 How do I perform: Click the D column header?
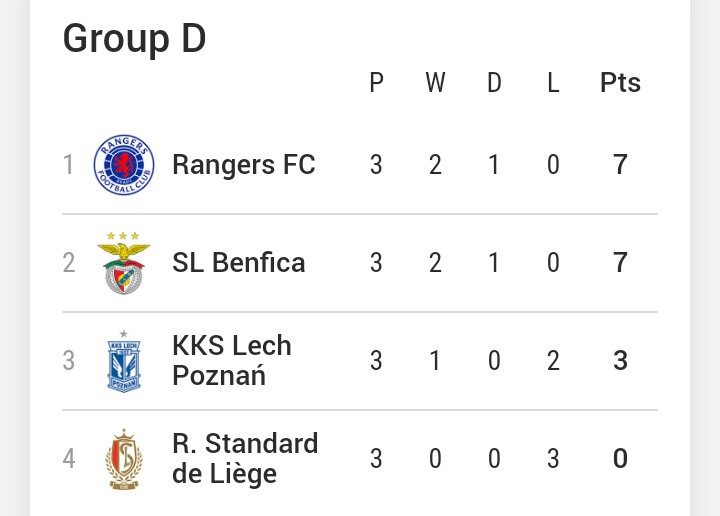tap(494, 83)
